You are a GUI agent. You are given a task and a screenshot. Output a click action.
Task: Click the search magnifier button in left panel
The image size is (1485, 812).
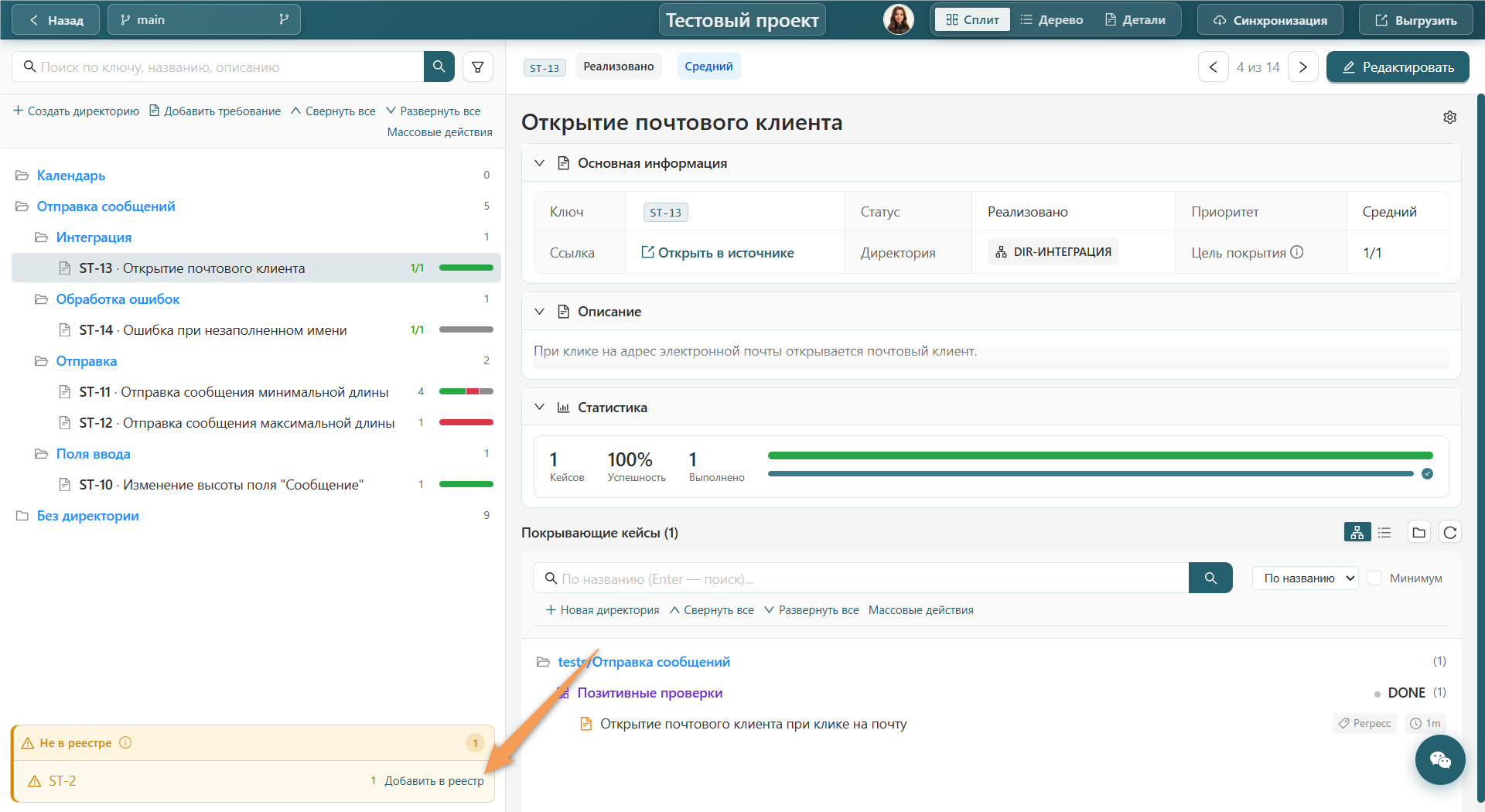pos(439,67)
